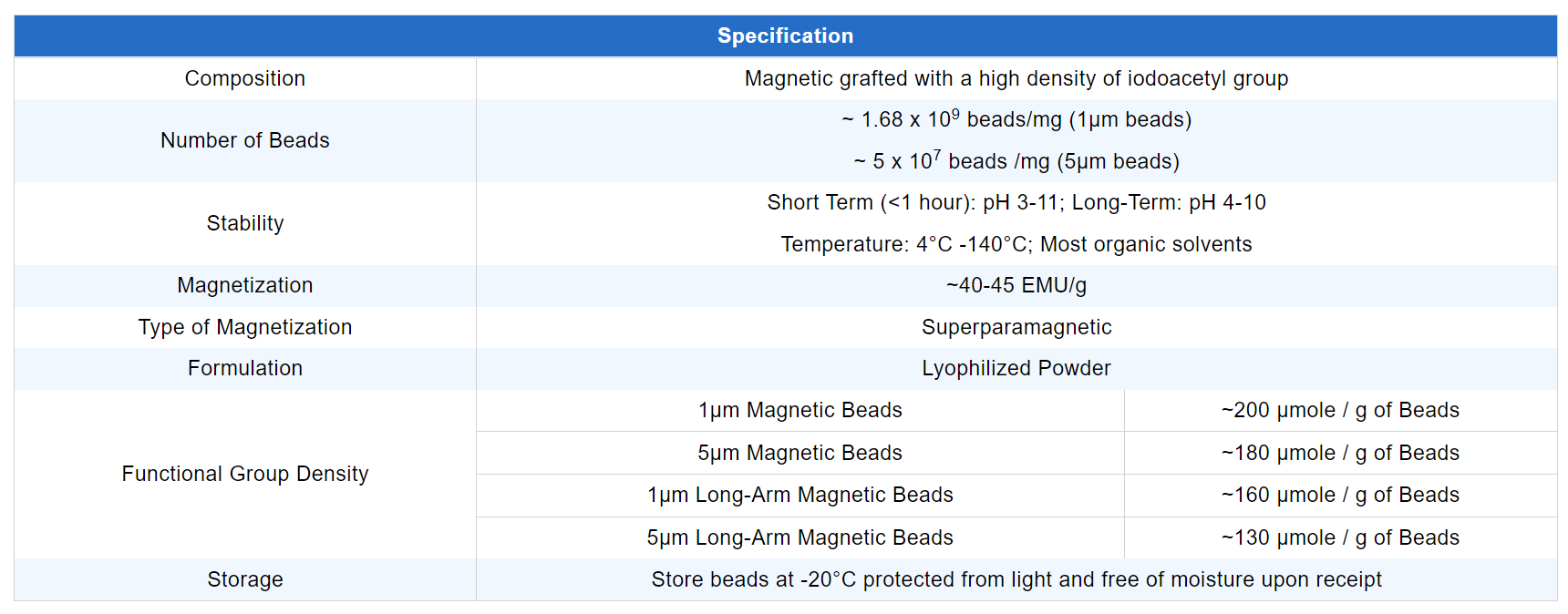Click the 1µm Magnetic Beads cell
The width and height of the screenshot is (1568, 614).
[799, 410]
